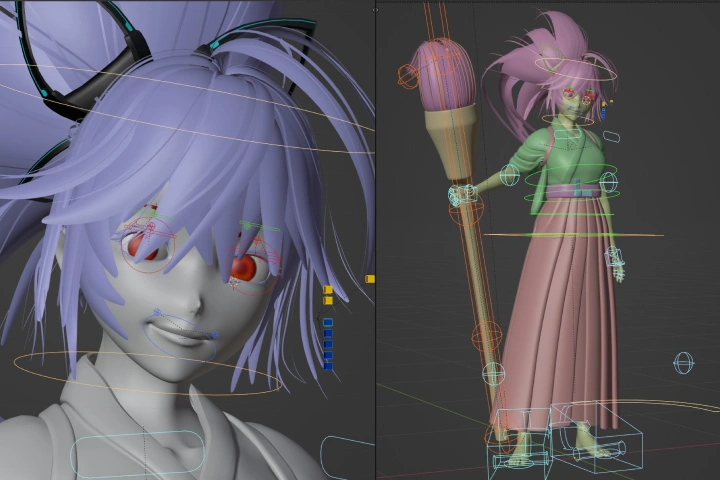Select the wide orange hip line across the skirt
Image resolution: width=720 pixels, height=480 pixels.
click(574, 235)
